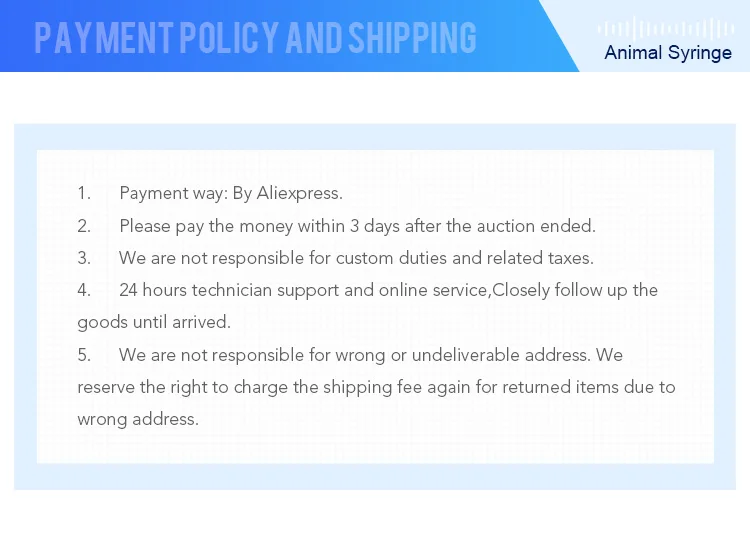Click the final 'wrong address.' line
Viewport: 750px width, 538px height.
(138, 419)
